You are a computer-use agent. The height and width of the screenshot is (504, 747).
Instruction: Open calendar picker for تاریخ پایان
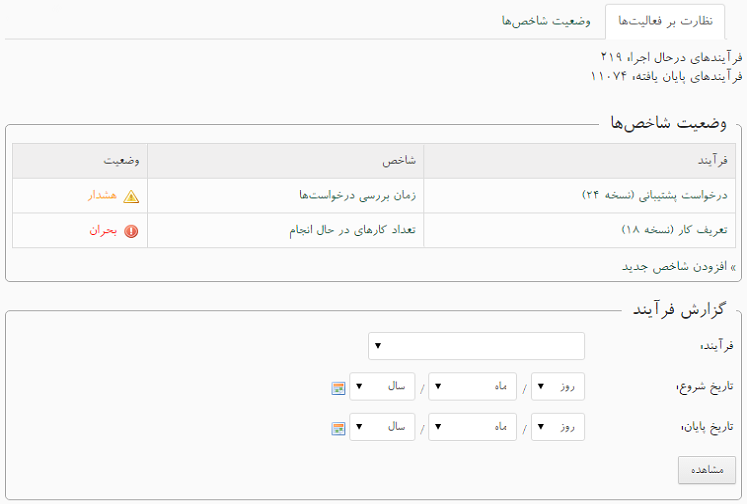(x=338, y=429)
